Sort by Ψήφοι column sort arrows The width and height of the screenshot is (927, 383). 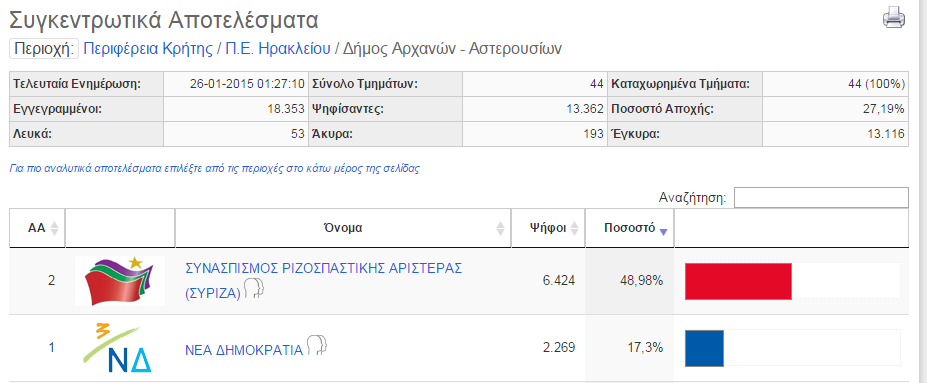[x=575, y=228]
